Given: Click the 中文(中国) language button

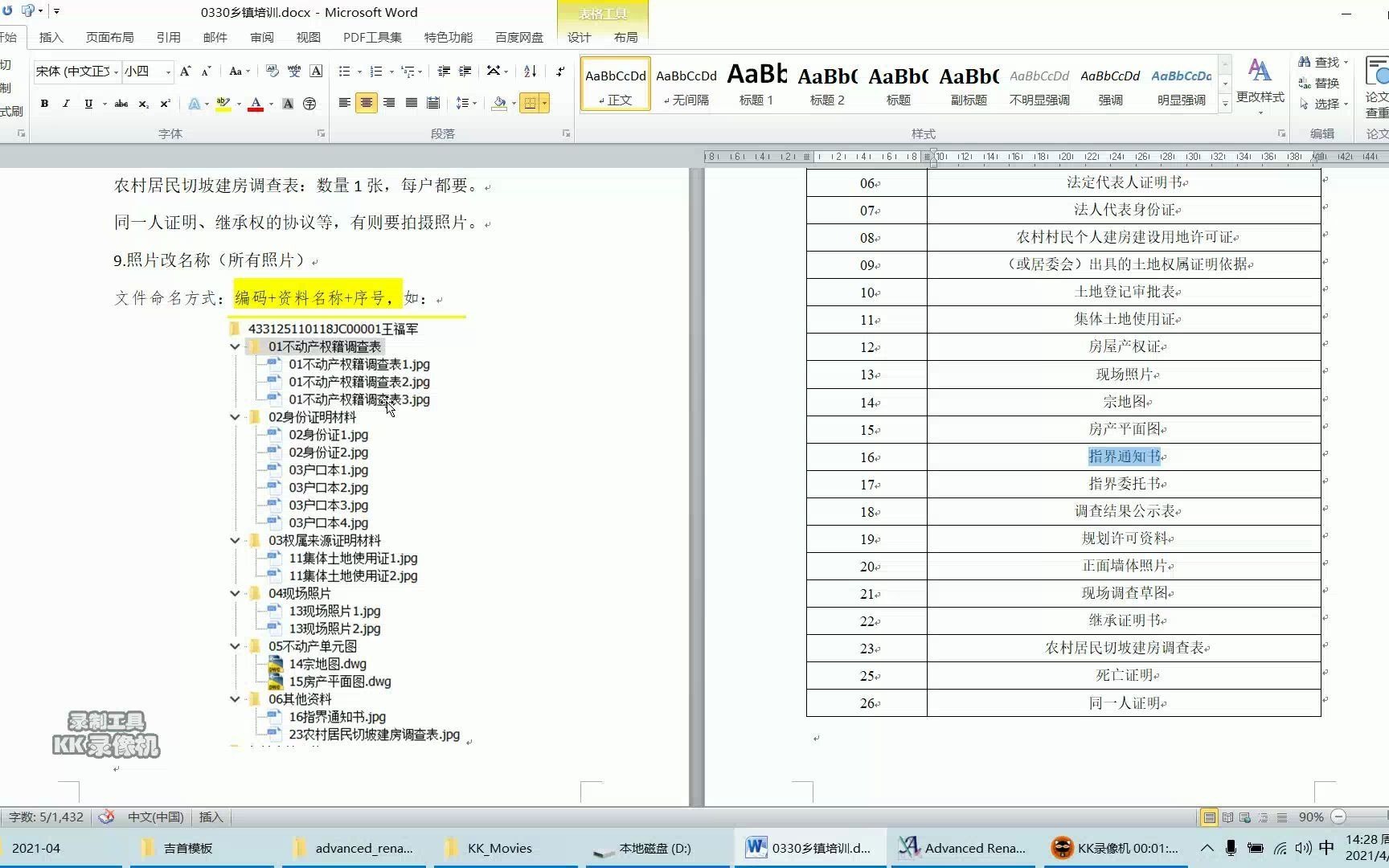Looking at the screenshot, I should pos(155,817).
